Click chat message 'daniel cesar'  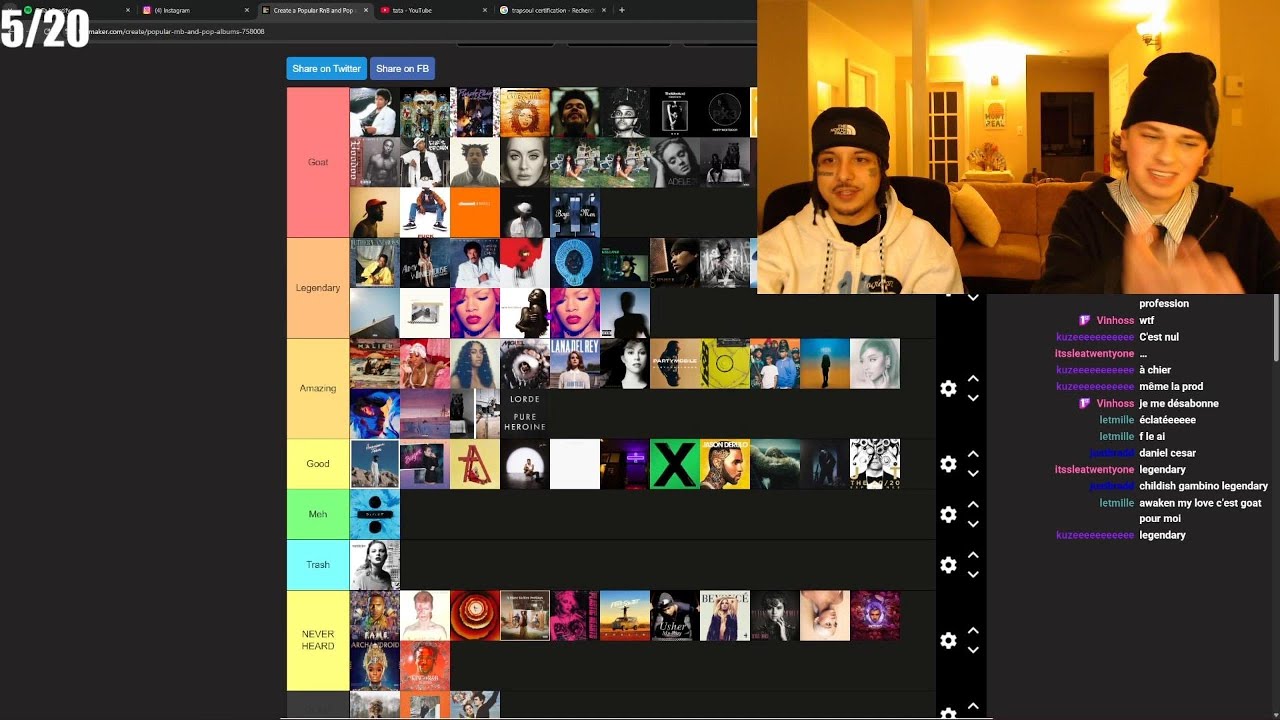click(x=1167, y=453)
